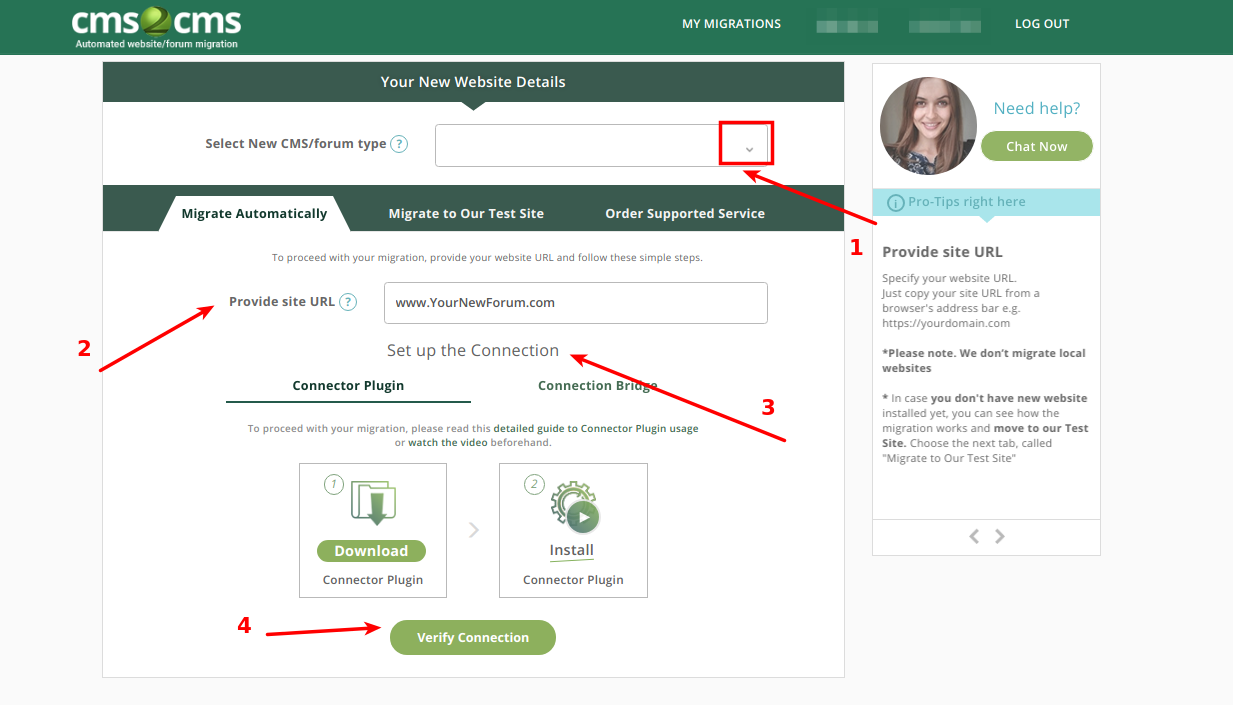Click Your New Website Details header
This screenshot has width=1233, height=705.
point(473,82)
